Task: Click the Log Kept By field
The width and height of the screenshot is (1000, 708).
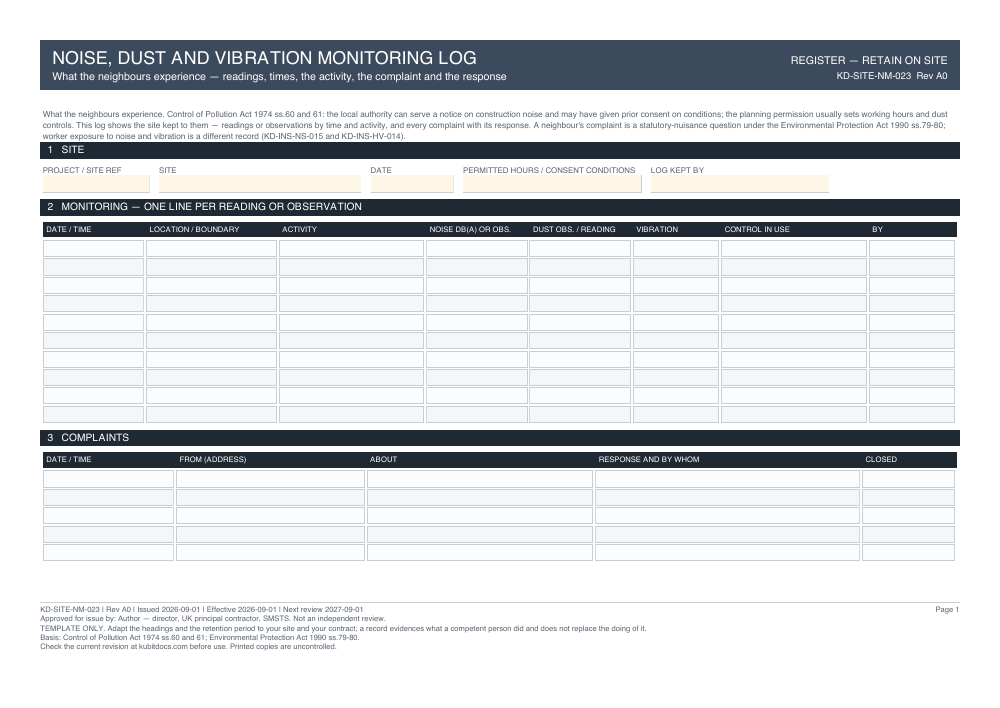Action: click(x=740, y=184)
